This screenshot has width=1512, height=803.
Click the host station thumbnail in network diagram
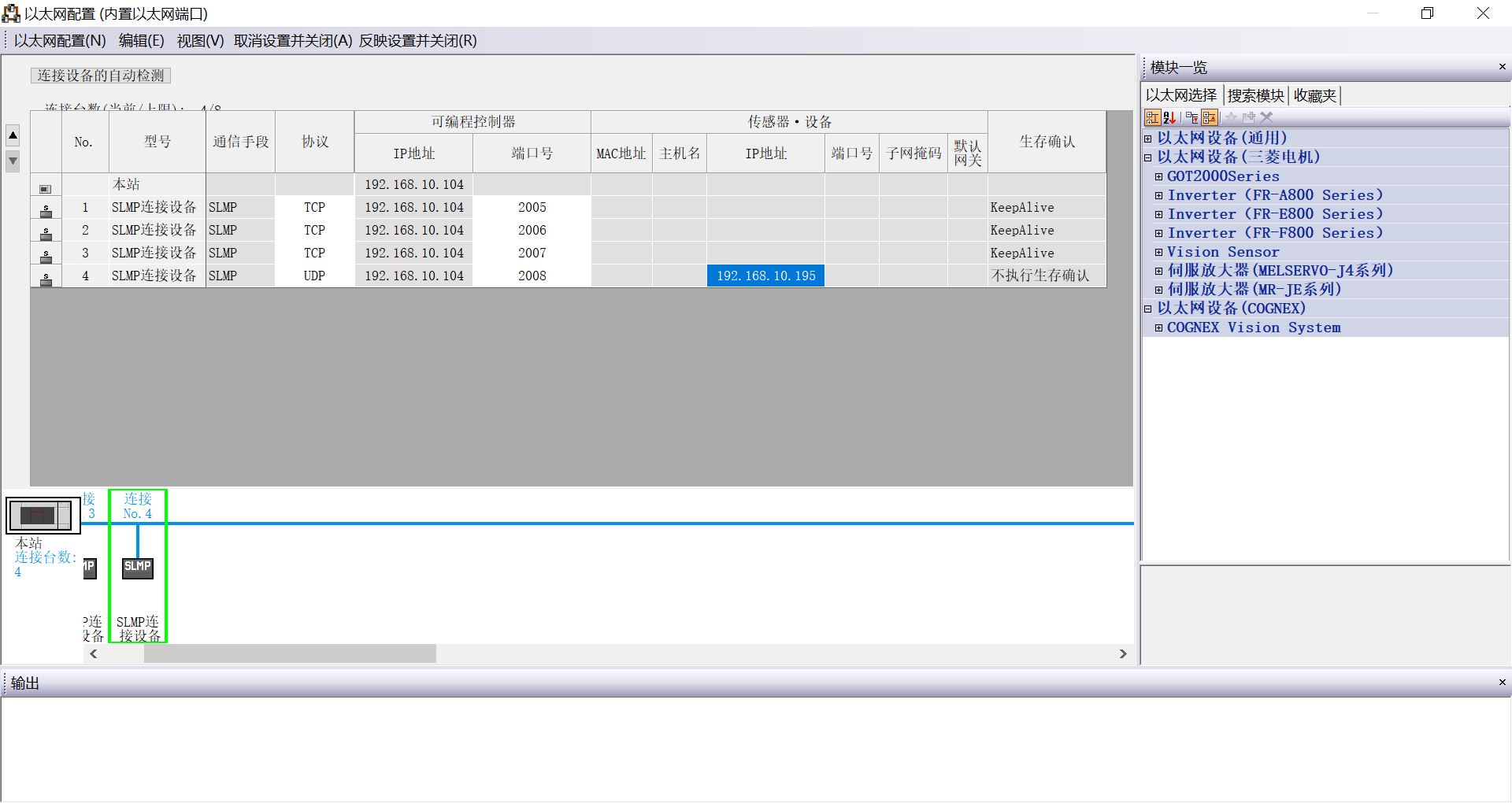tap(42, 514)
